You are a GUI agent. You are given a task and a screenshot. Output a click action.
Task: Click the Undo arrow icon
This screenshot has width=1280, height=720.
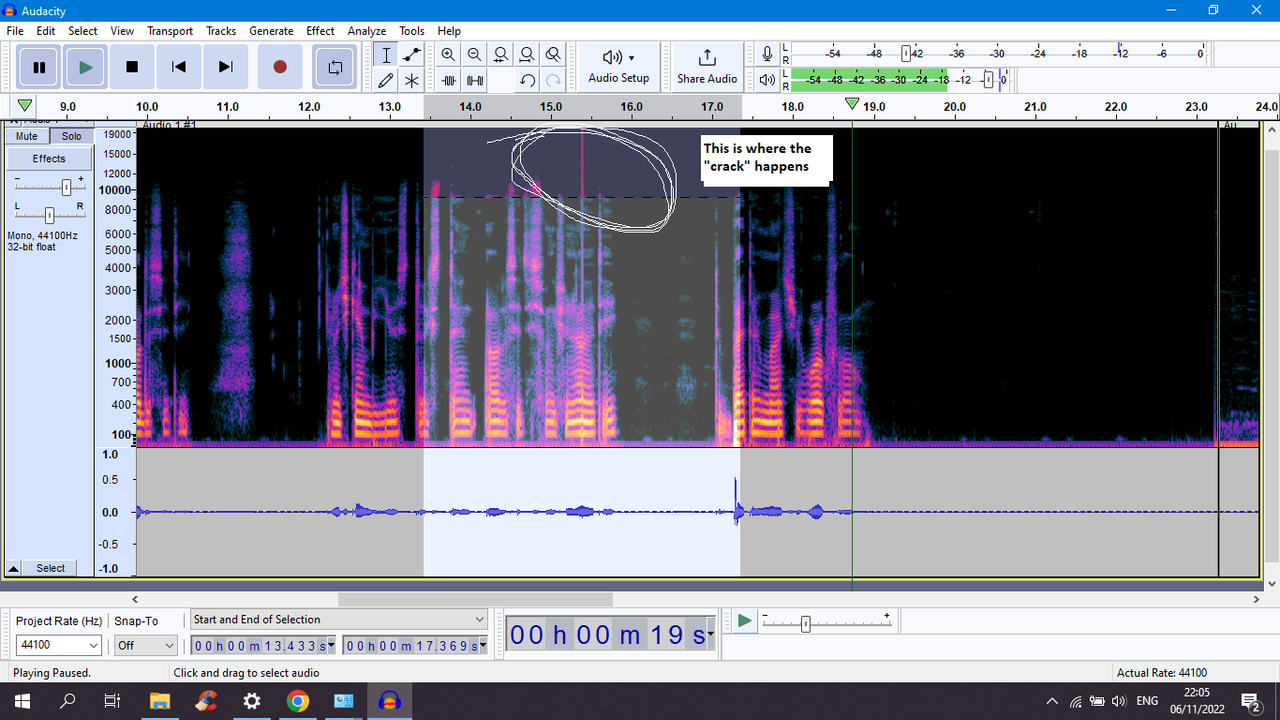click(527, 81)
